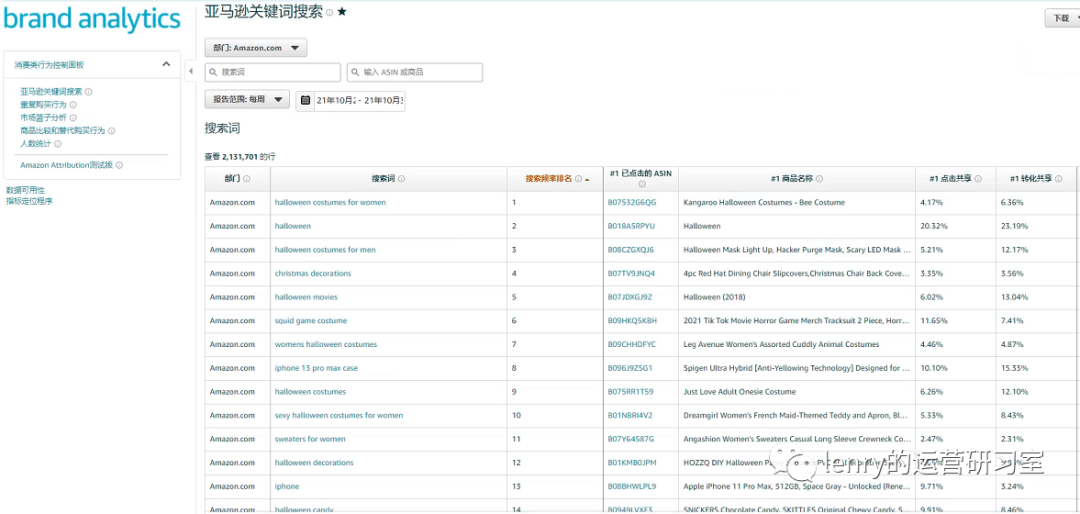The height and width of the screenshot is (514, 1080).
Task: Collapse sidebar with the left arrow handle
Action: point(191,71)
